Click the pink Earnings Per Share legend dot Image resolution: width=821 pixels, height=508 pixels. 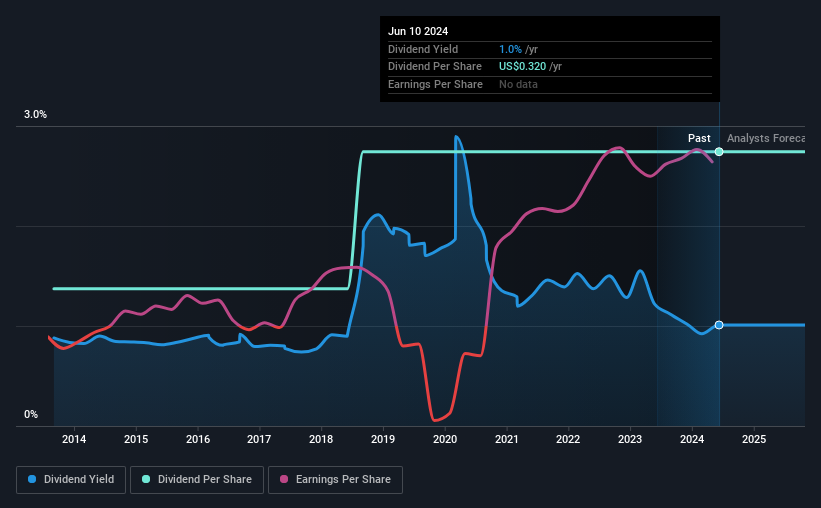click(x=284, y=479)
